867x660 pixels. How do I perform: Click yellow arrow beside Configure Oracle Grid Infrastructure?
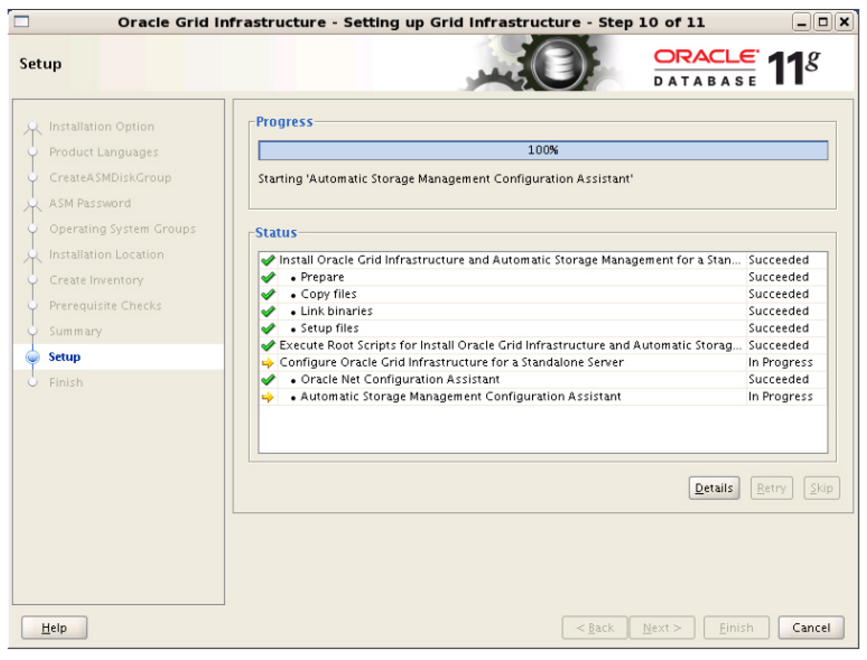[x=268, y=363]
